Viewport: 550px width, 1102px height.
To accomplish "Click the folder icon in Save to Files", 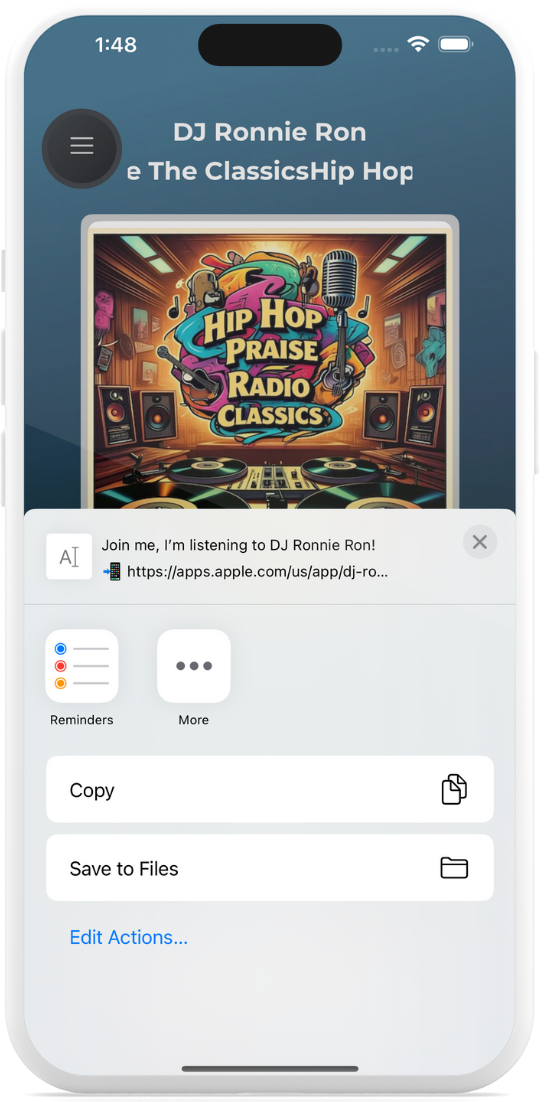I will click(x=454, y=868).
